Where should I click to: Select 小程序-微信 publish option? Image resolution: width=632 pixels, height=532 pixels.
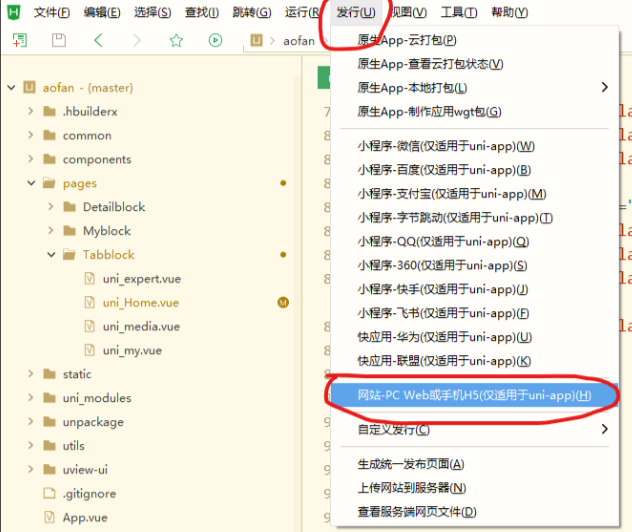coord(474,146)
